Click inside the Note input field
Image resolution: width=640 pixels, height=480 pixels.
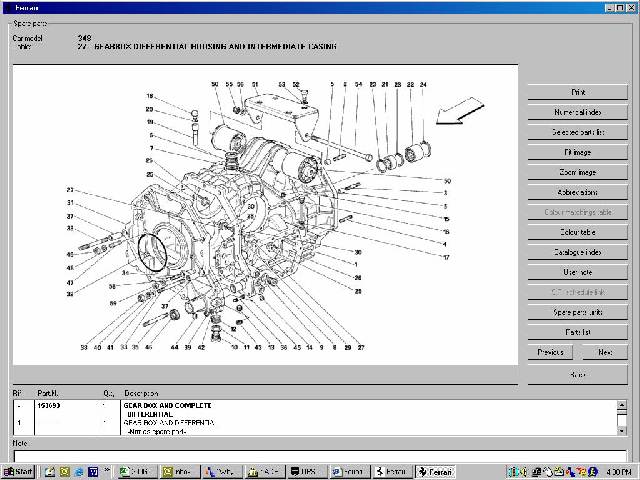320,456
